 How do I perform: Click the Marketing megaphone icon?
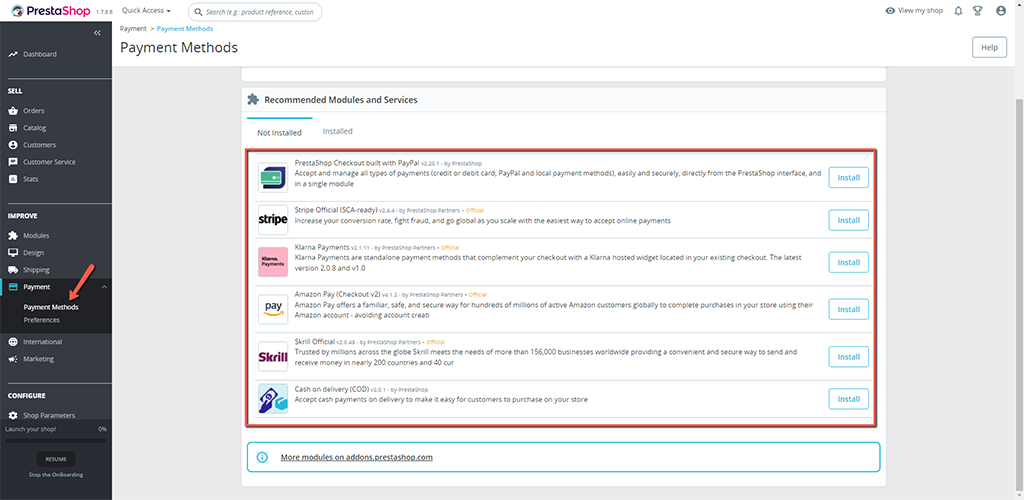click(x=13, y=359)
